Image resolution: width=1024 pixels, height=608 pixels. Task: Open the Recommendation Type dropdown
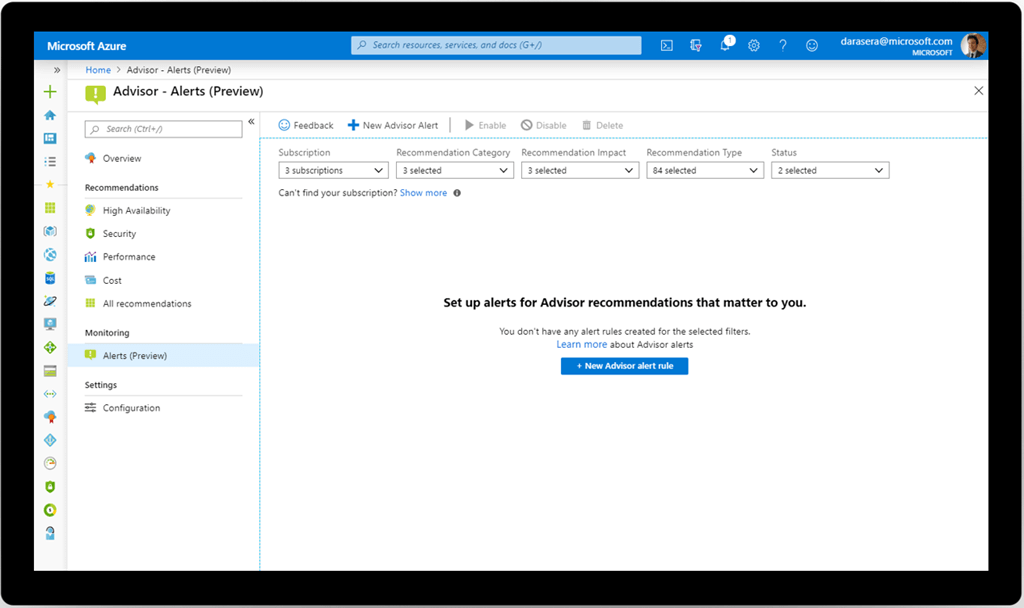(705, 170)
